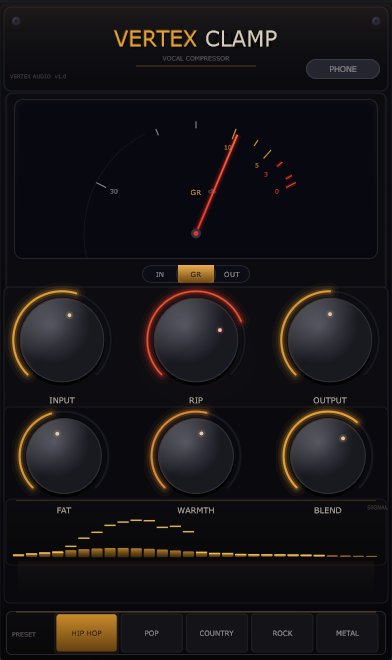Select the GR meter mode

pyautogui.click(x=196, y=274)
